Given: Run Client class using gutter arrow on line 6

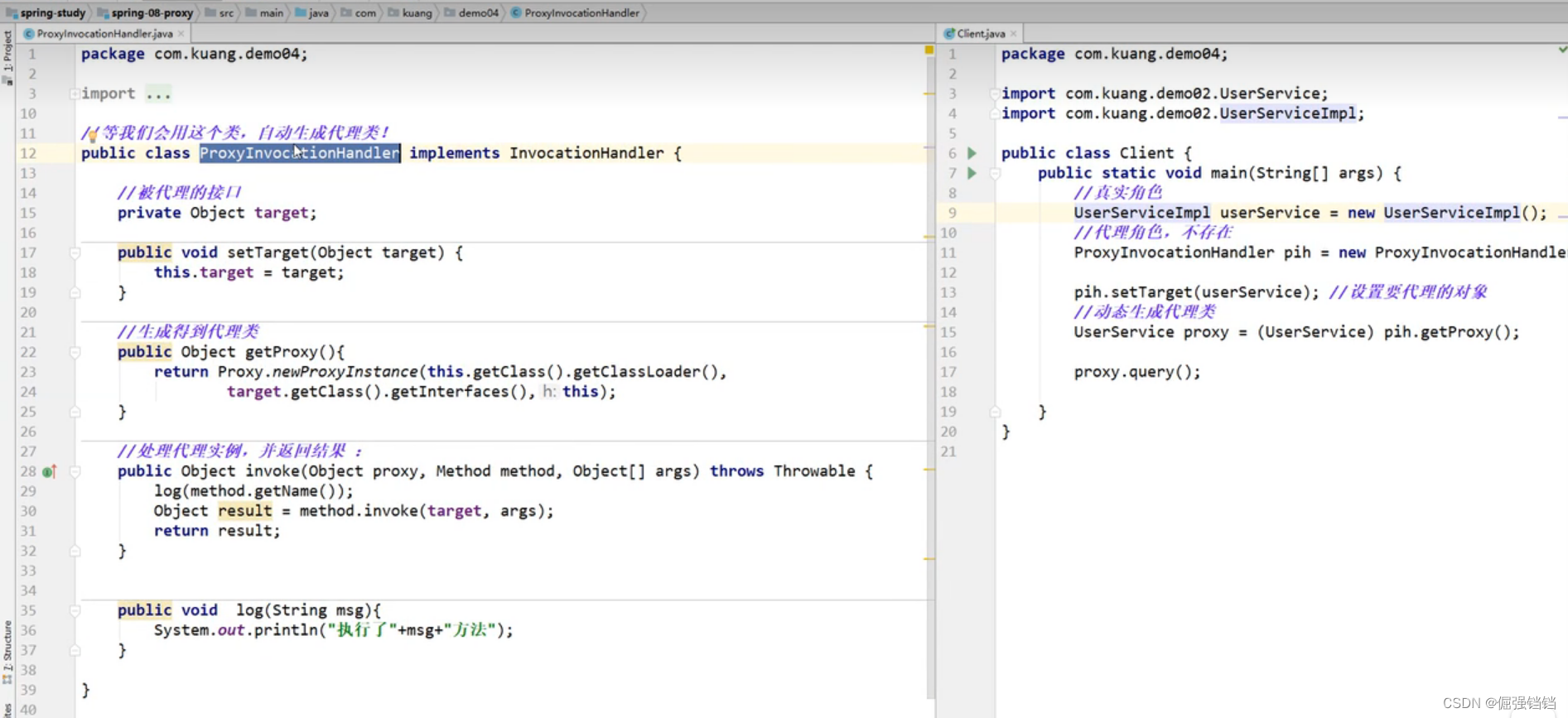Looking at the screenshot, I should point(972,153).
